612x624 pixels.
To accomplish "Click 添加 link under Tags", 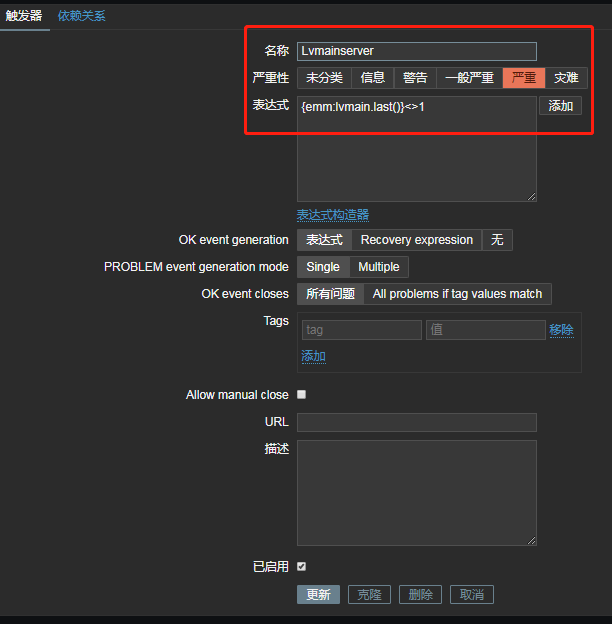I will [x=314, y=356].
